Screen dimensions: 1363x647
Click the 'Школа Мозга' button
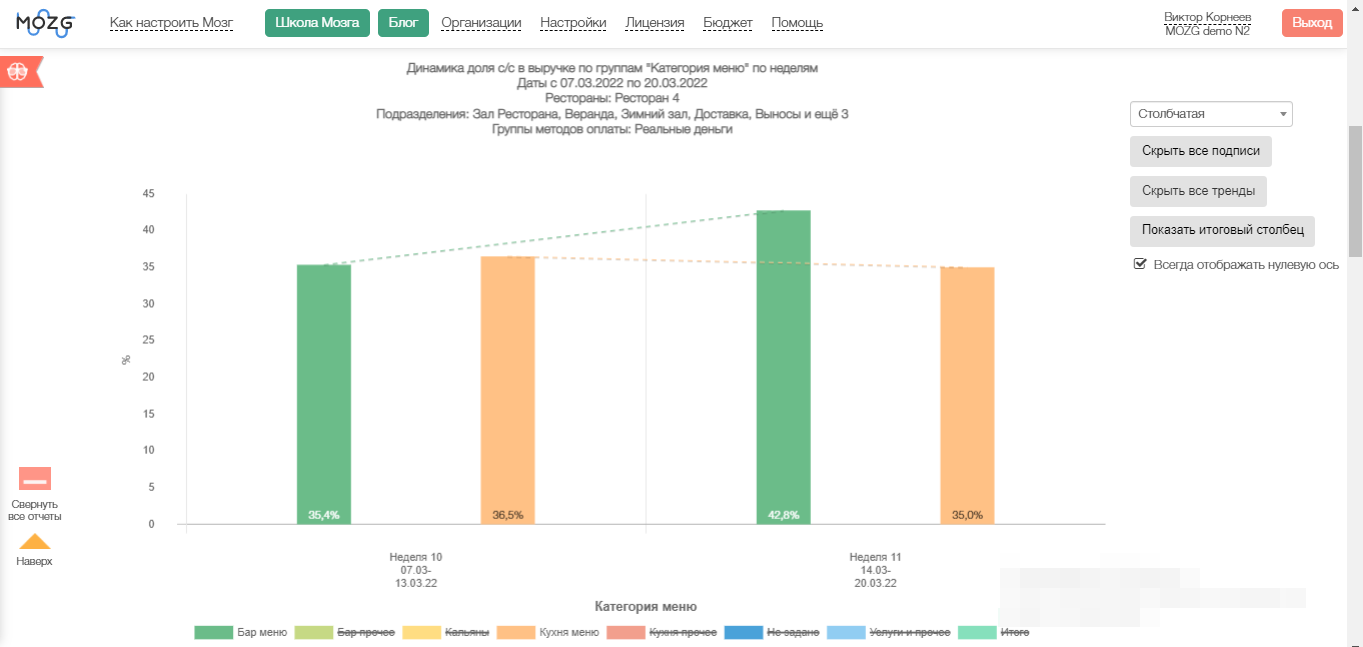click(317, 23)
